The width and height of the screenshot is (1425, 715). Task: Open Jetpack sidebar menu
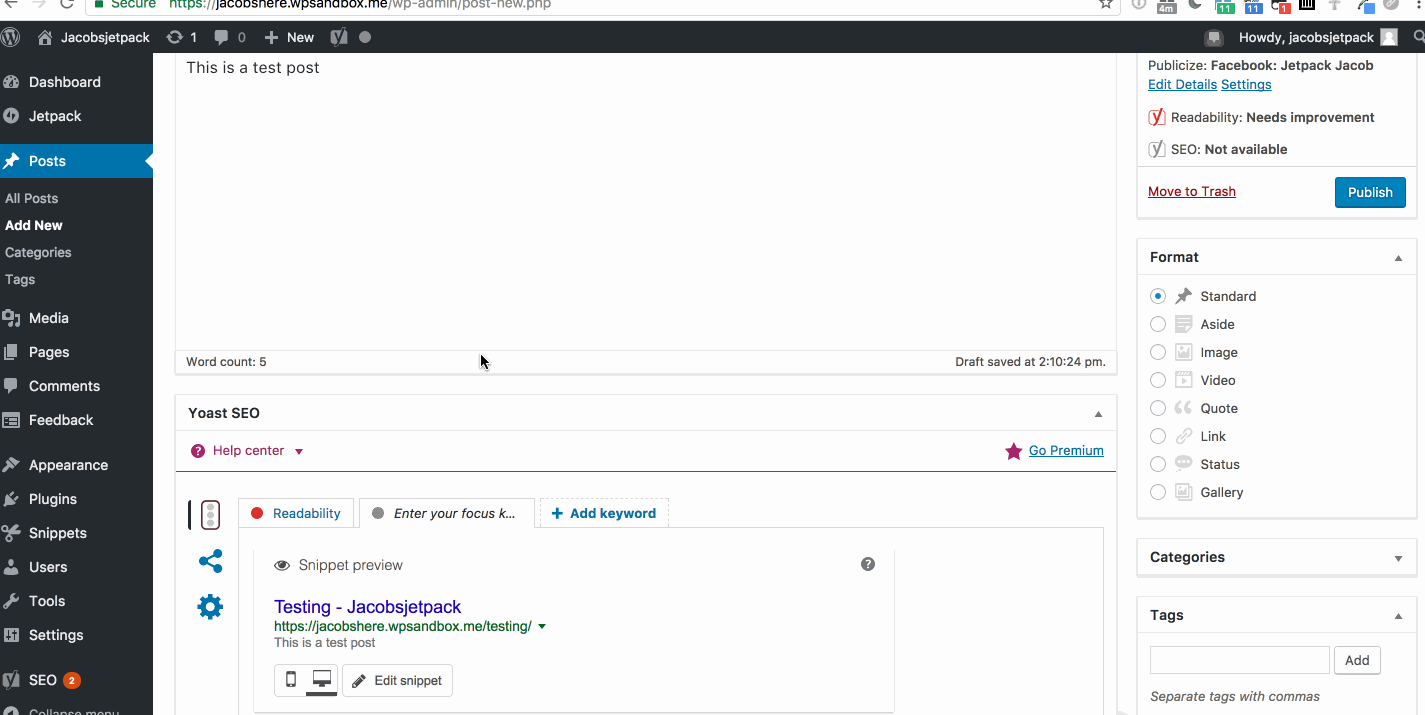coord(55,116)
